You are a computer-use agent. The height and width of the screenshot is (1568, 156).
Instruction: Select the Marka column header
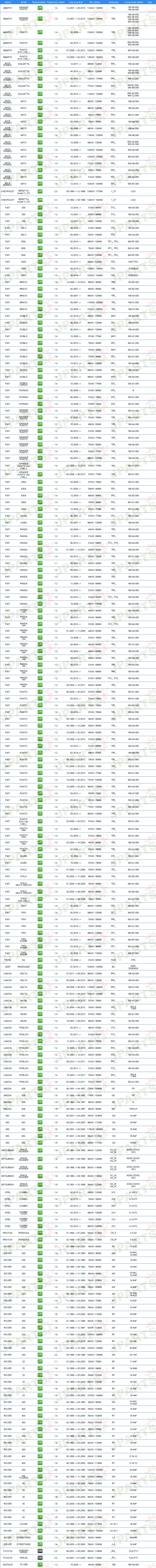7,2
